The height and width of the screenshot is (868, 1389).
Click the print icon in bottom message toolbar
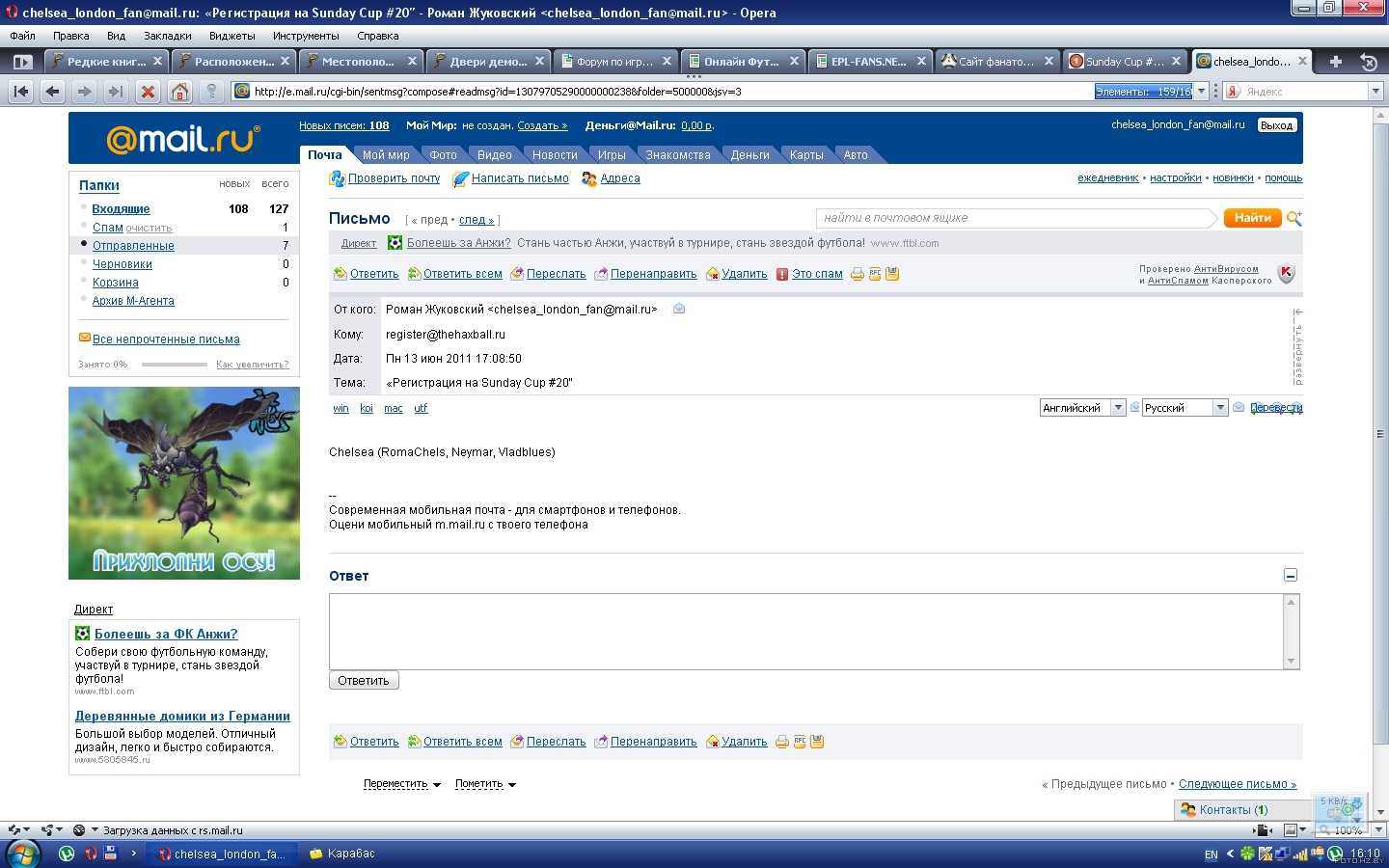[782, 742]
